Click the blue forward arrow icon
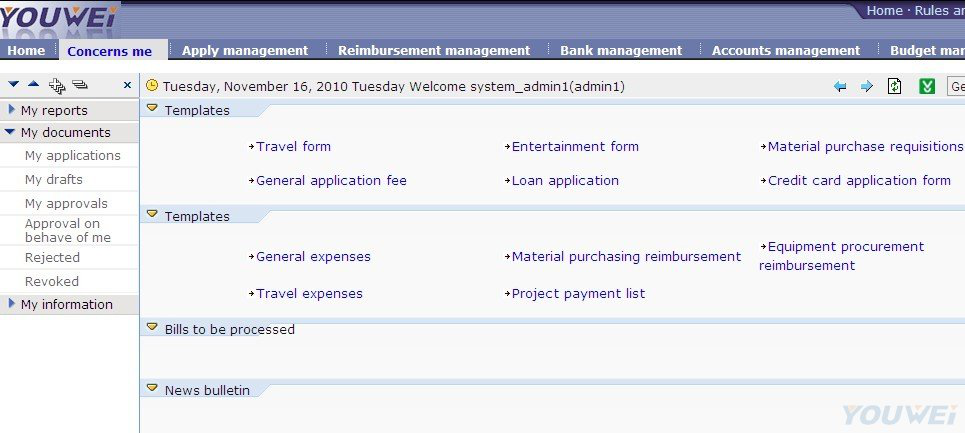The width and height of the screenshot is (965, 433). coord(867,87)
